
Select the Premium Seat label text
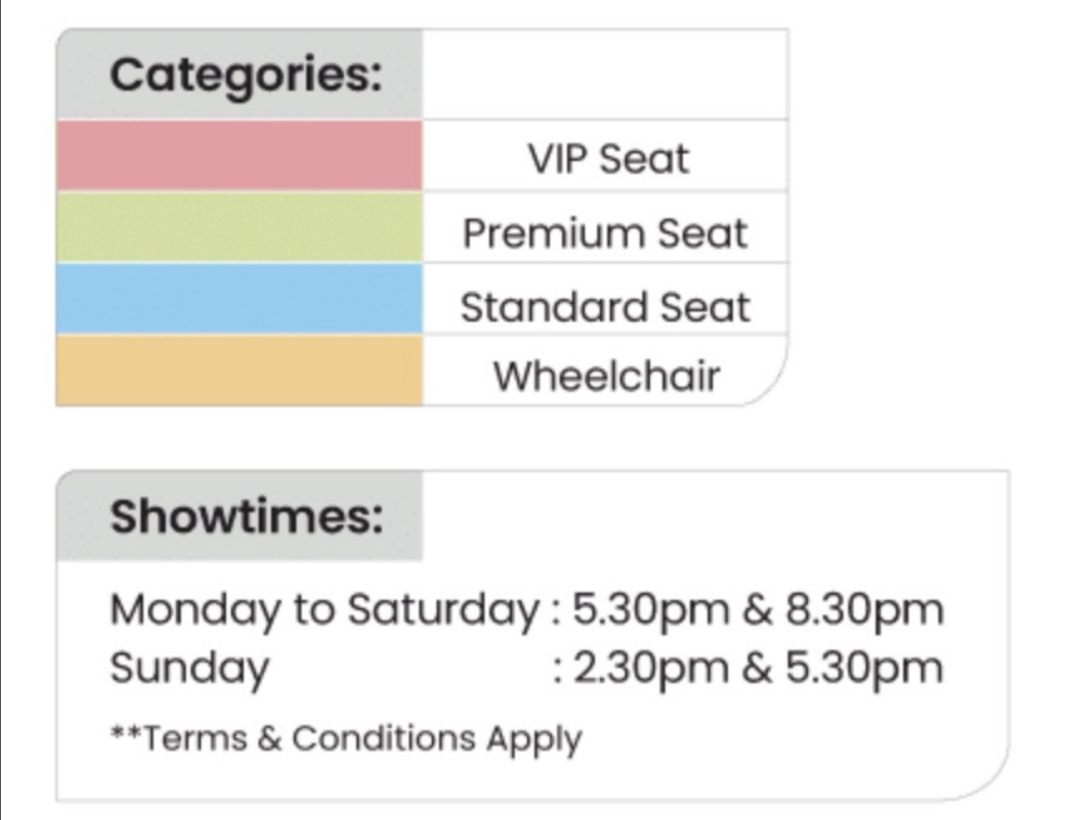[605, 233]
